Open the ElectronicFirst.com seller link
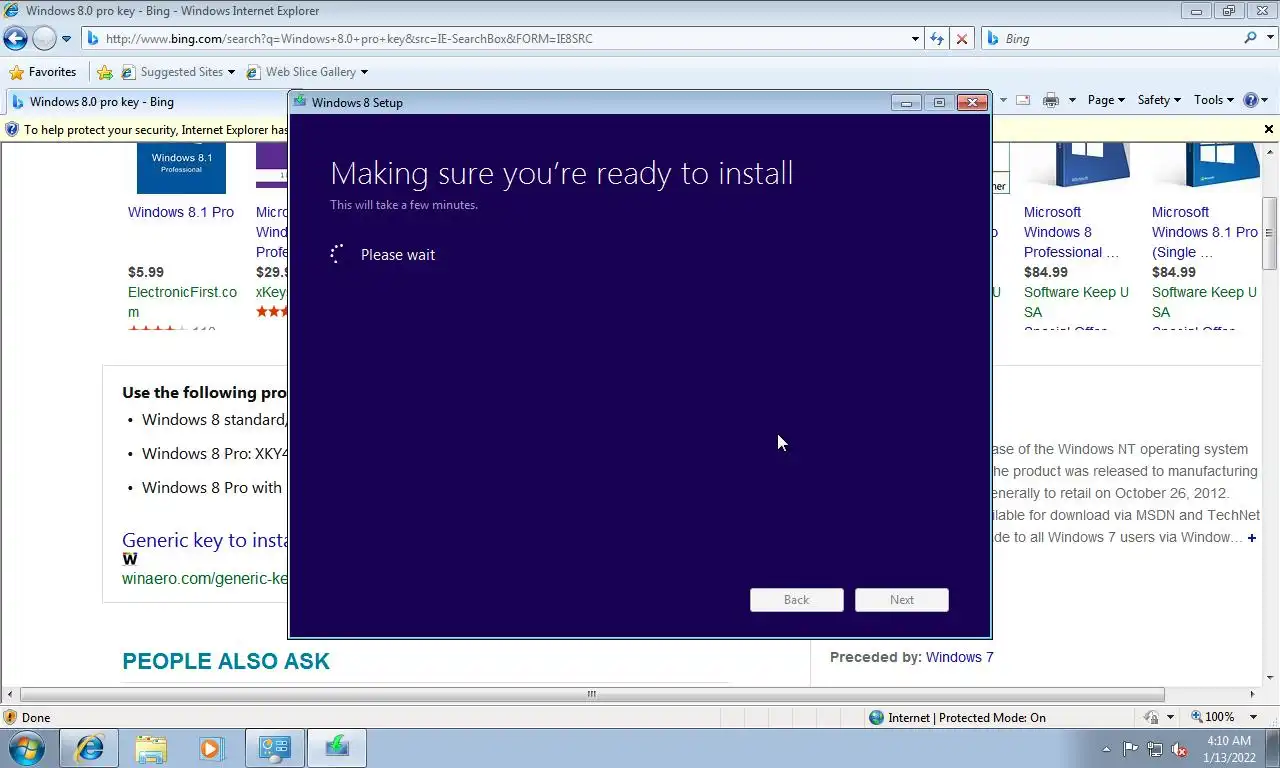This screenshot has height=768, width=1280. point(182,302)
